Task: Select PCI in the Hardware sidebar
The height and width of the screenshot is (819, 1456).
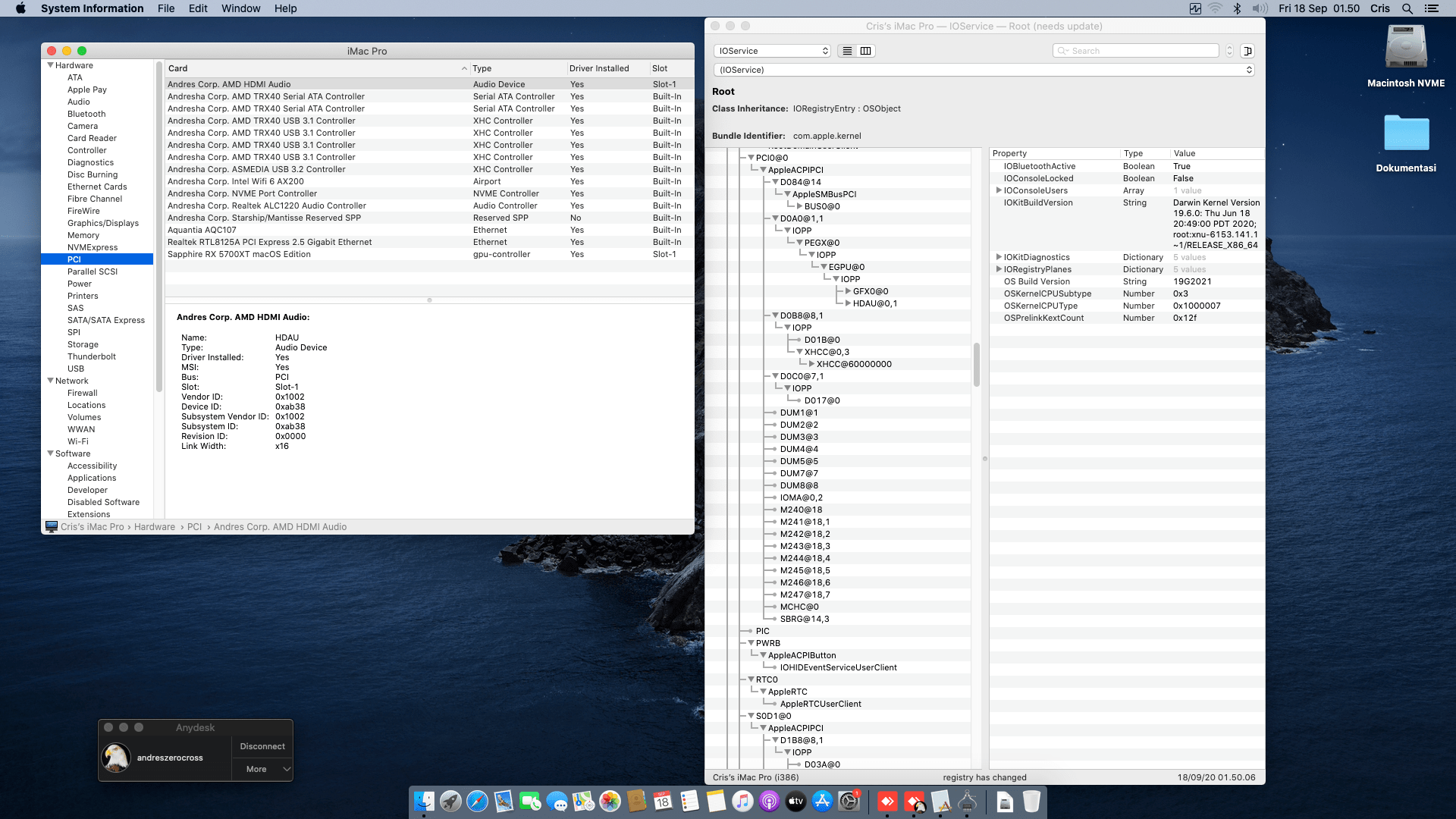Action: pos(97,259)
